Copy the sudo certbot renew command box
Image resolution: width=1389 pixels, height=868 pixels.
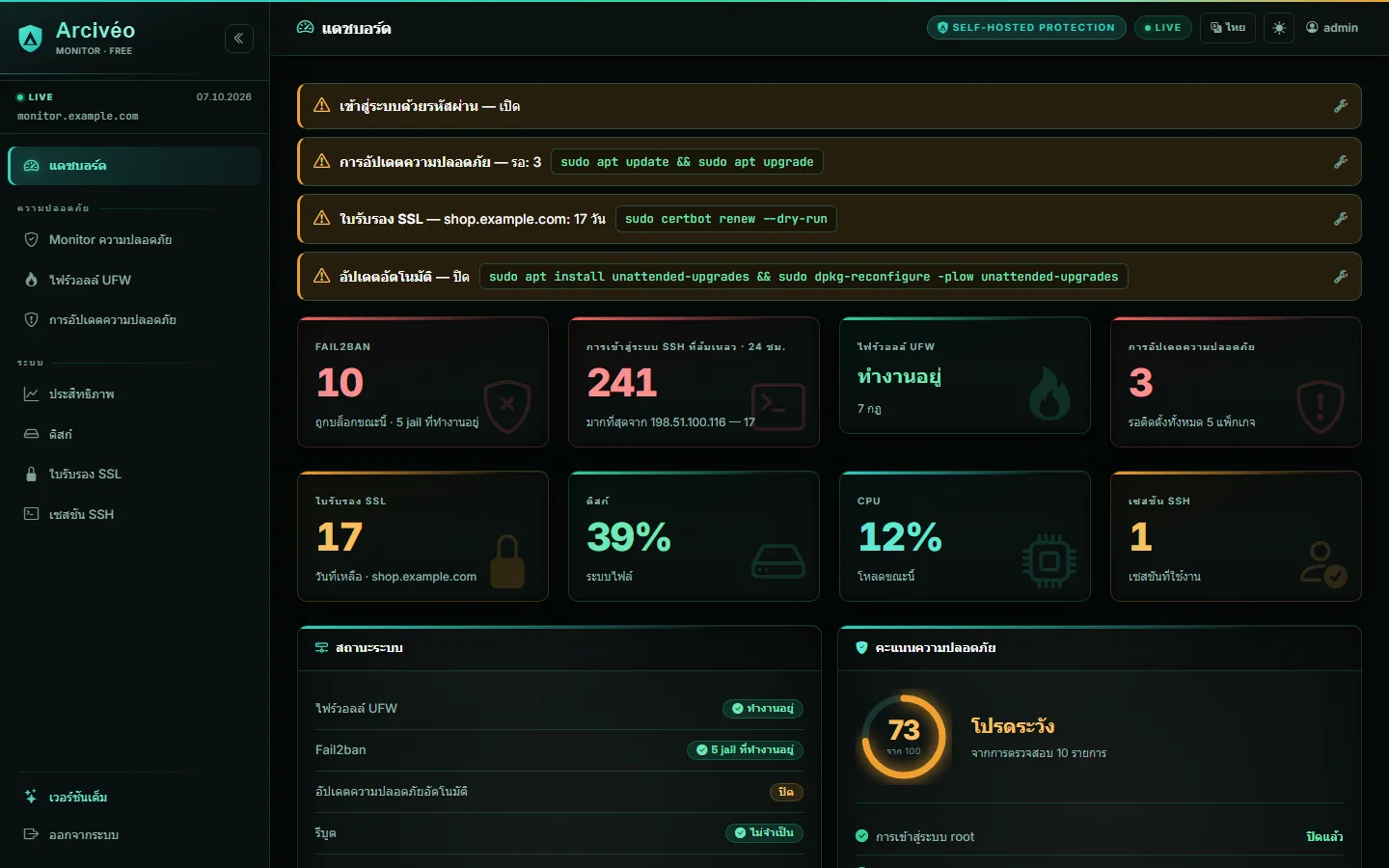726,219
